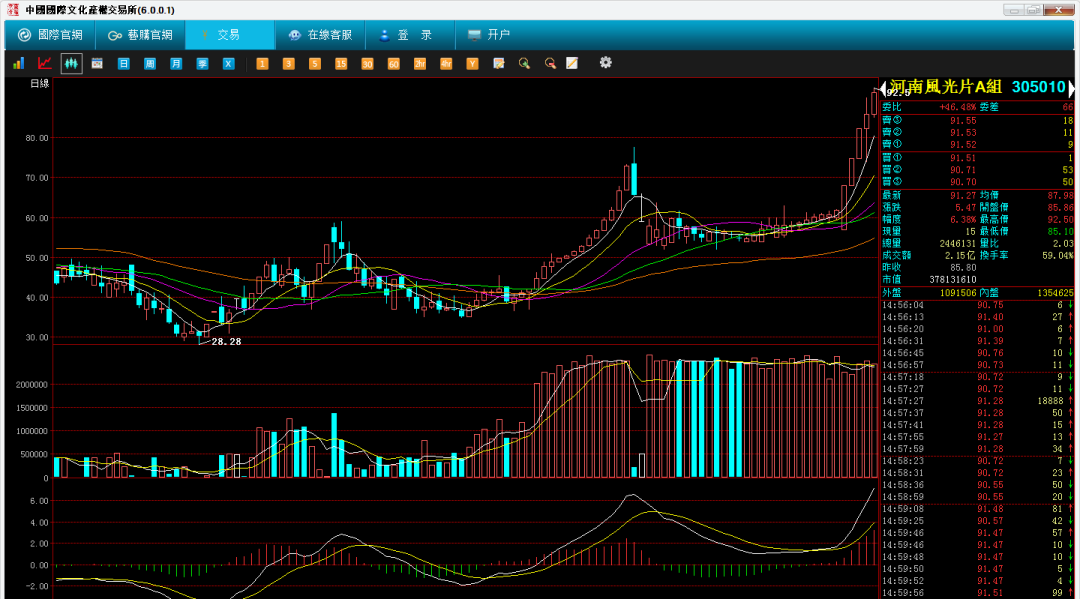Screen dimensions: 1080x599
Task: Click the tick row at 14:57:27 with volume 18888
Action: (977, 401)
